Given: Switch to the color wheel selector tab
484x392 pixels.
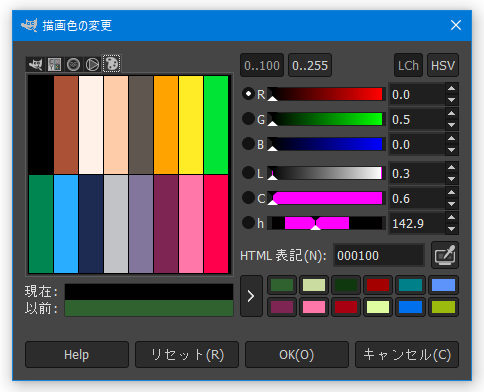Looking at the screenshot, I should (92, 64).
